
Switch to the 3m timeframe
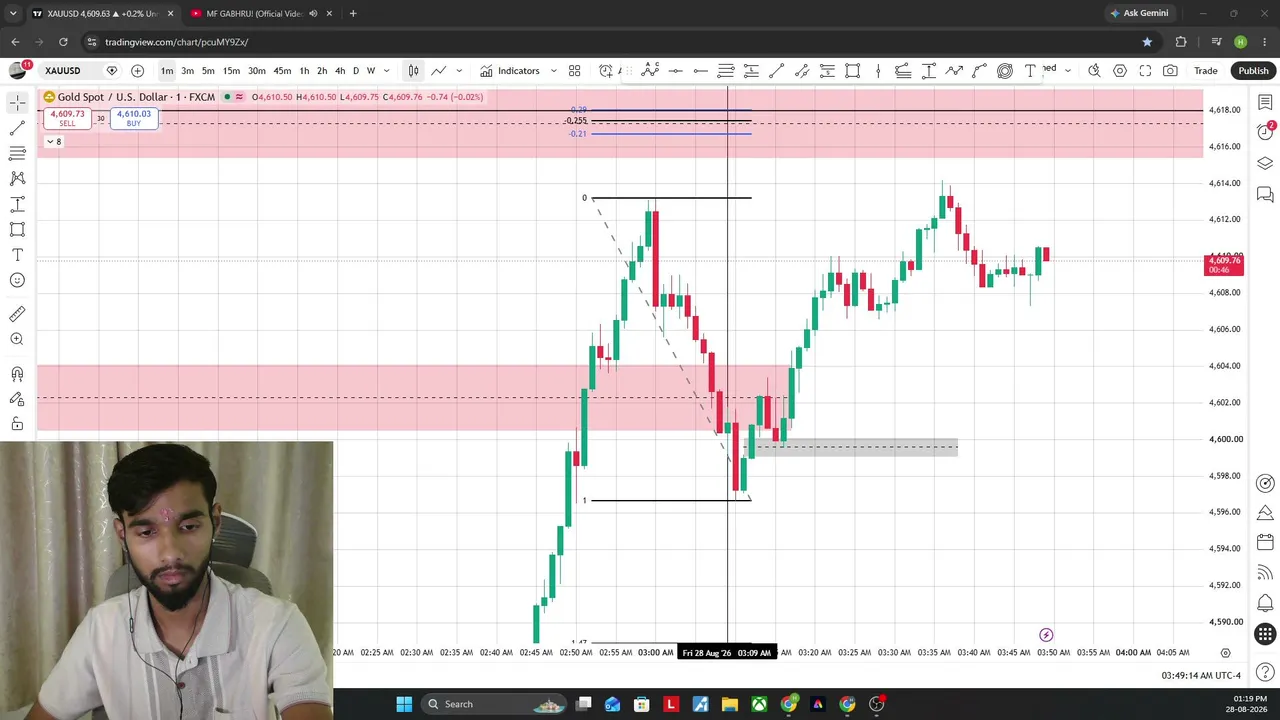(187, 71)
